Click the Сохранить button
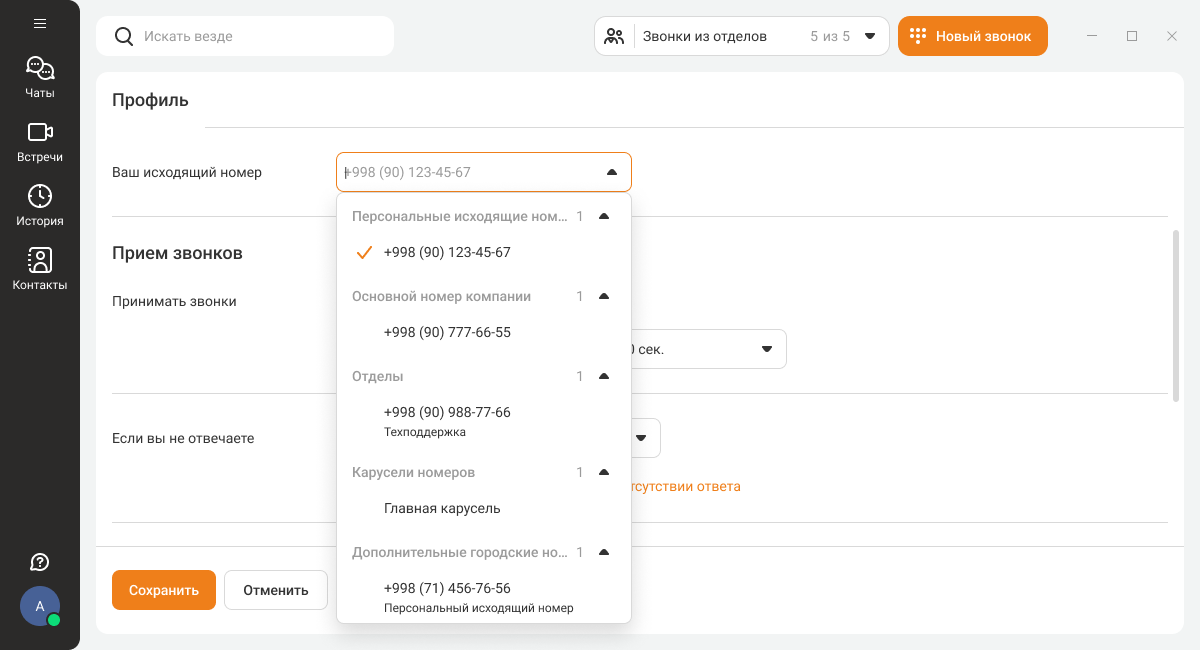 point(164,590)
